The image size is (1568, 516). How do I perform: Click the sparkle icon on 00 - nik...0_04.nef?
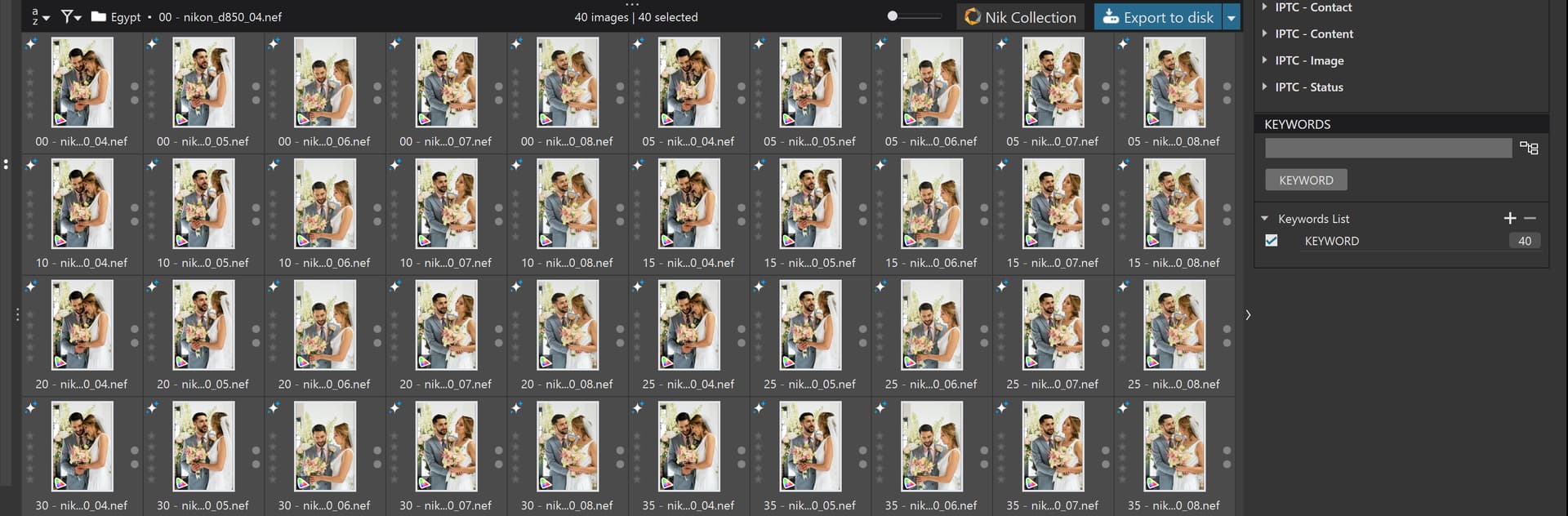(x=31, y=44)
